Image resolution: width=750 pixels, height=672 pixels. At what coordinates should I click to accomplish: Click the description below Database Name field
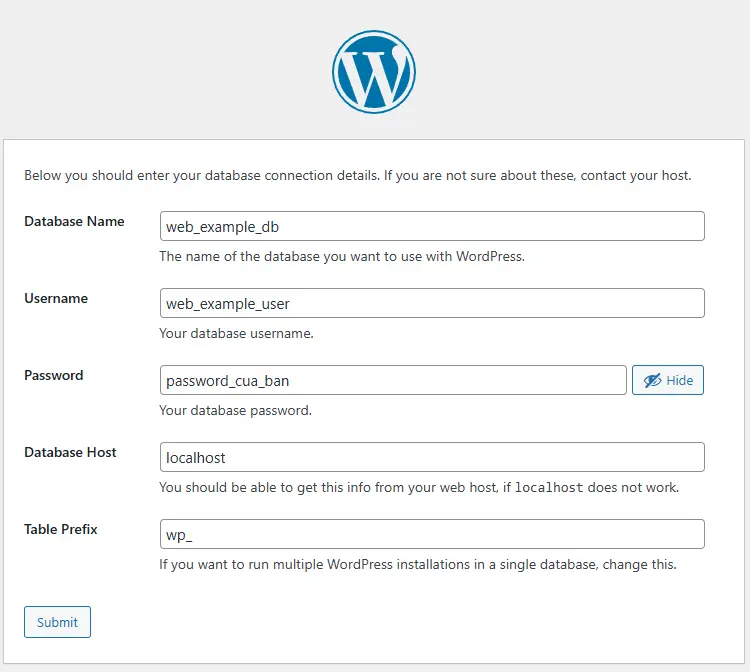coord(342,256)
